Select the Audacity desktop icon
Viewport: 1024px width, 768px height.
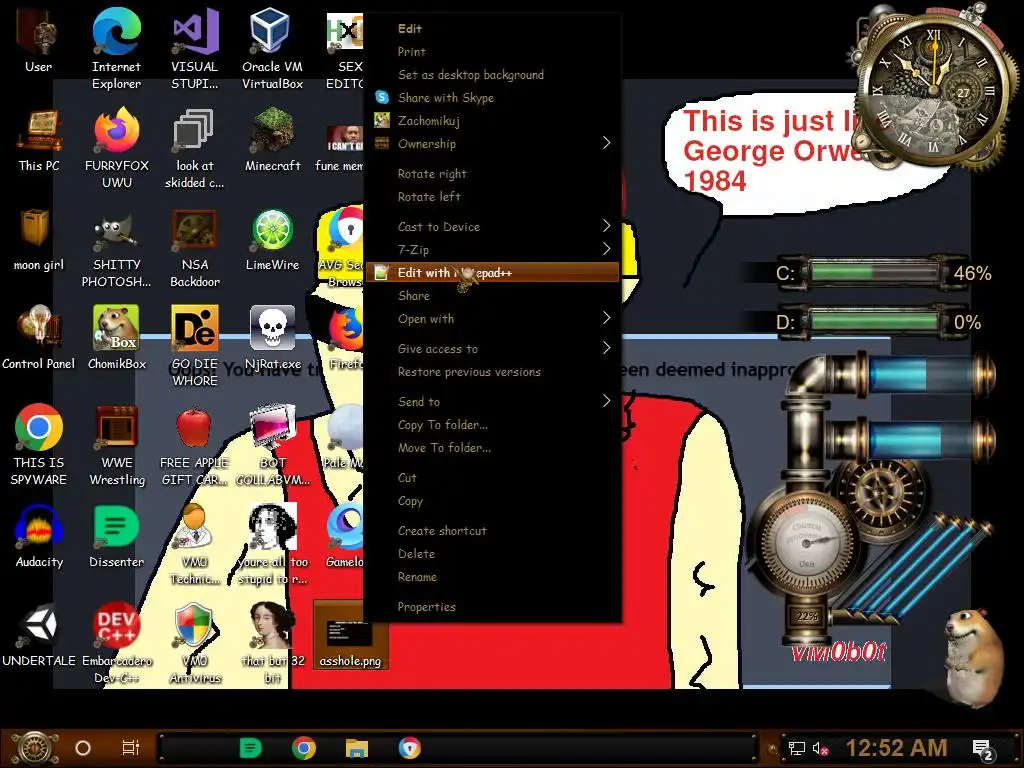[x=39, y=536]
